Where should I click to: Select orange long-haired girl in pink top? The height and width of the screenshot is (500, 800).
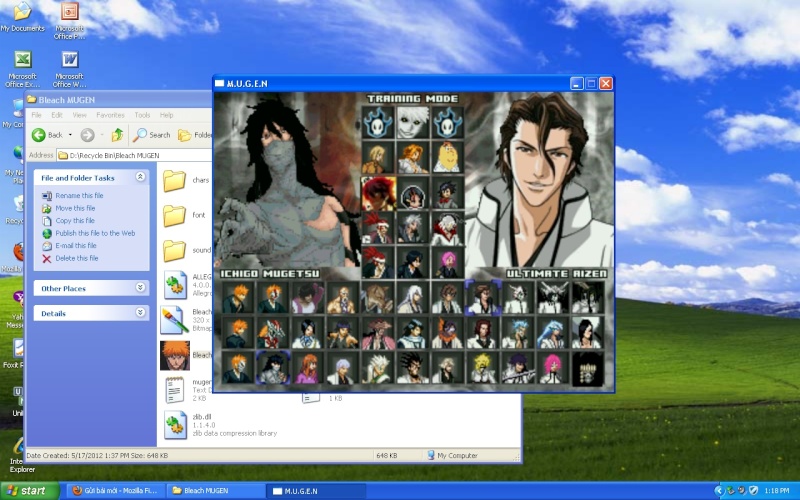point(308,368)
